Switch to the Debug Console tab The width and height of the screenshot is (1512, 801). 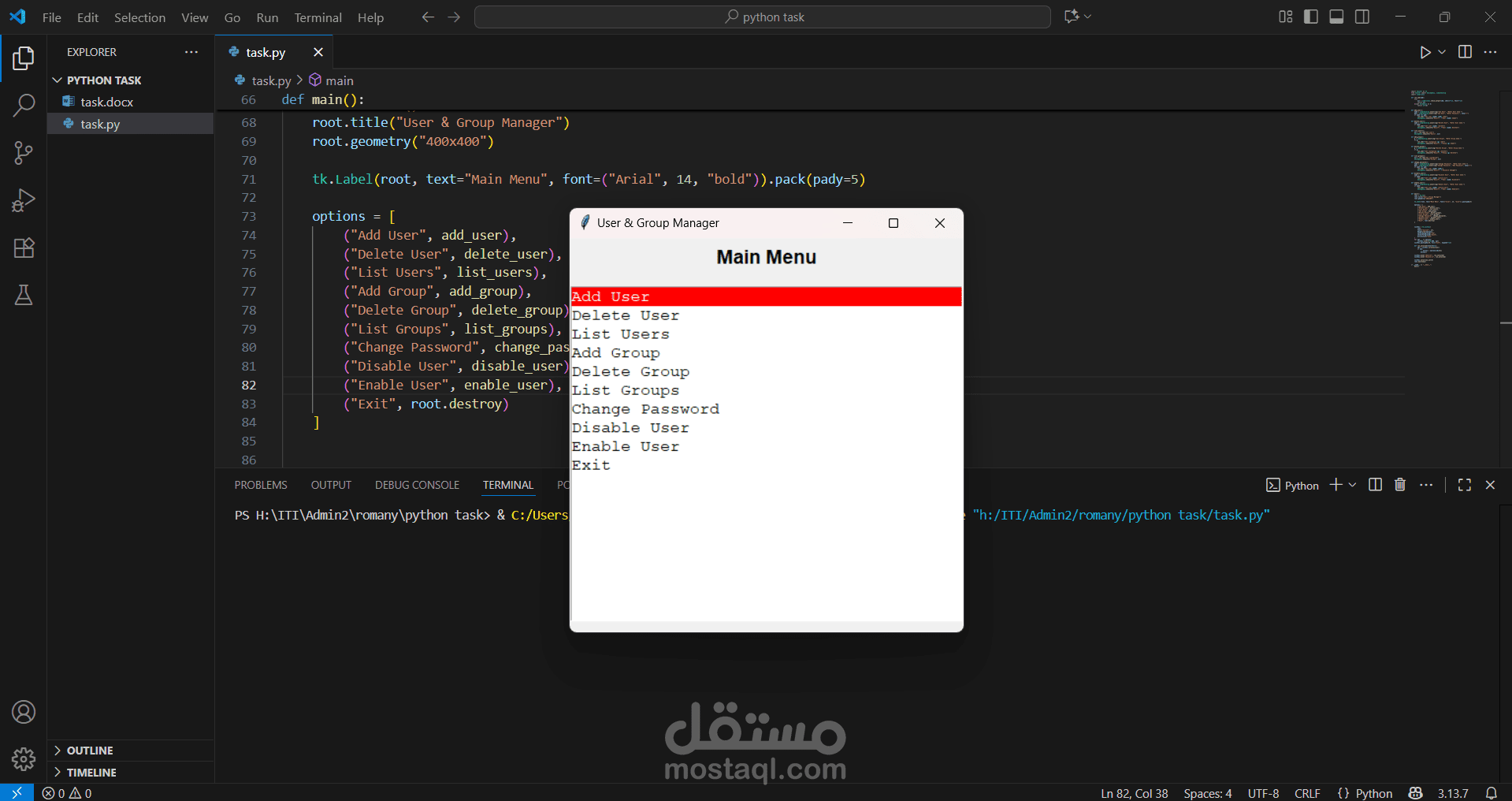click(417, 485)
